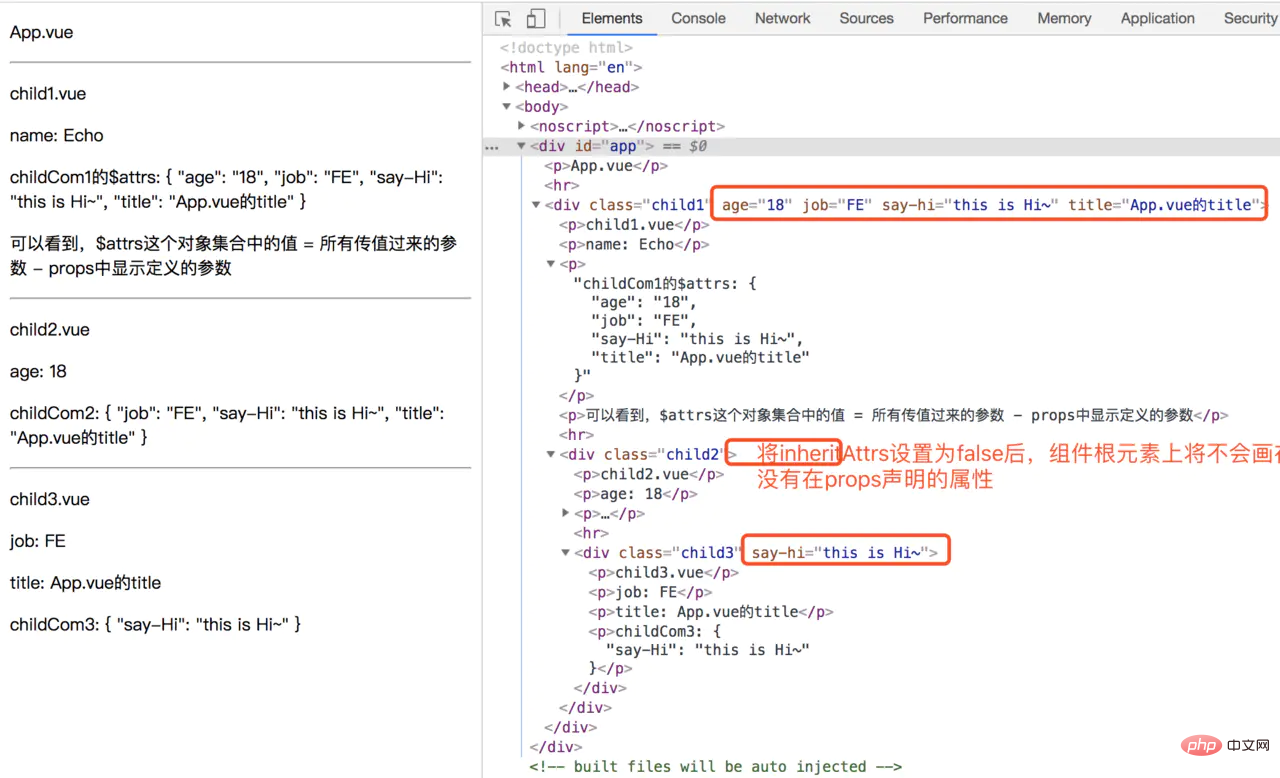Open the Console tab
Viewport: 1280px width, 778px height.
(699, 18)
